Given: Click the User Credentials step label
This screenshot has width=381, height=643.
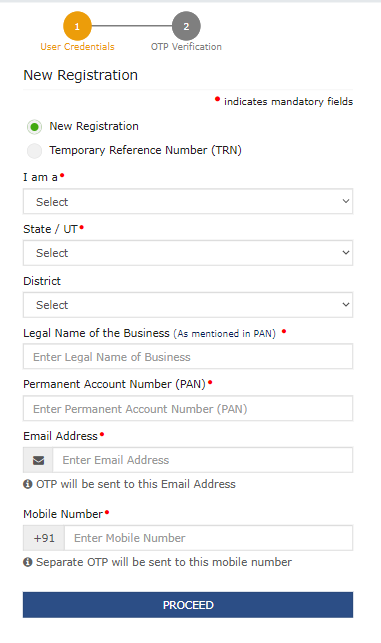Looking at the screenshot, I should 77,47.
